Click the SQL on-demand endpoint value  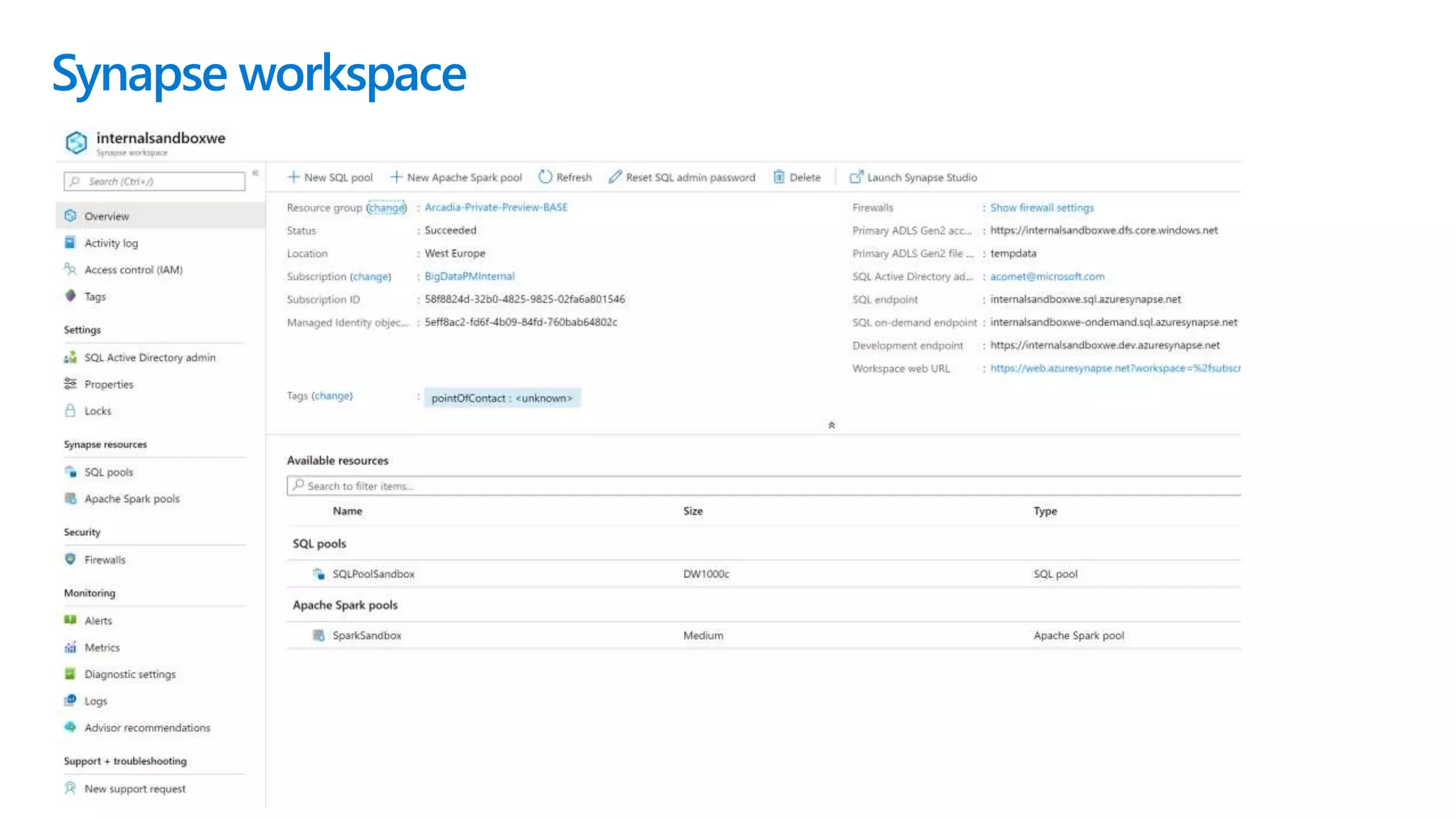tap(1114, 322)
